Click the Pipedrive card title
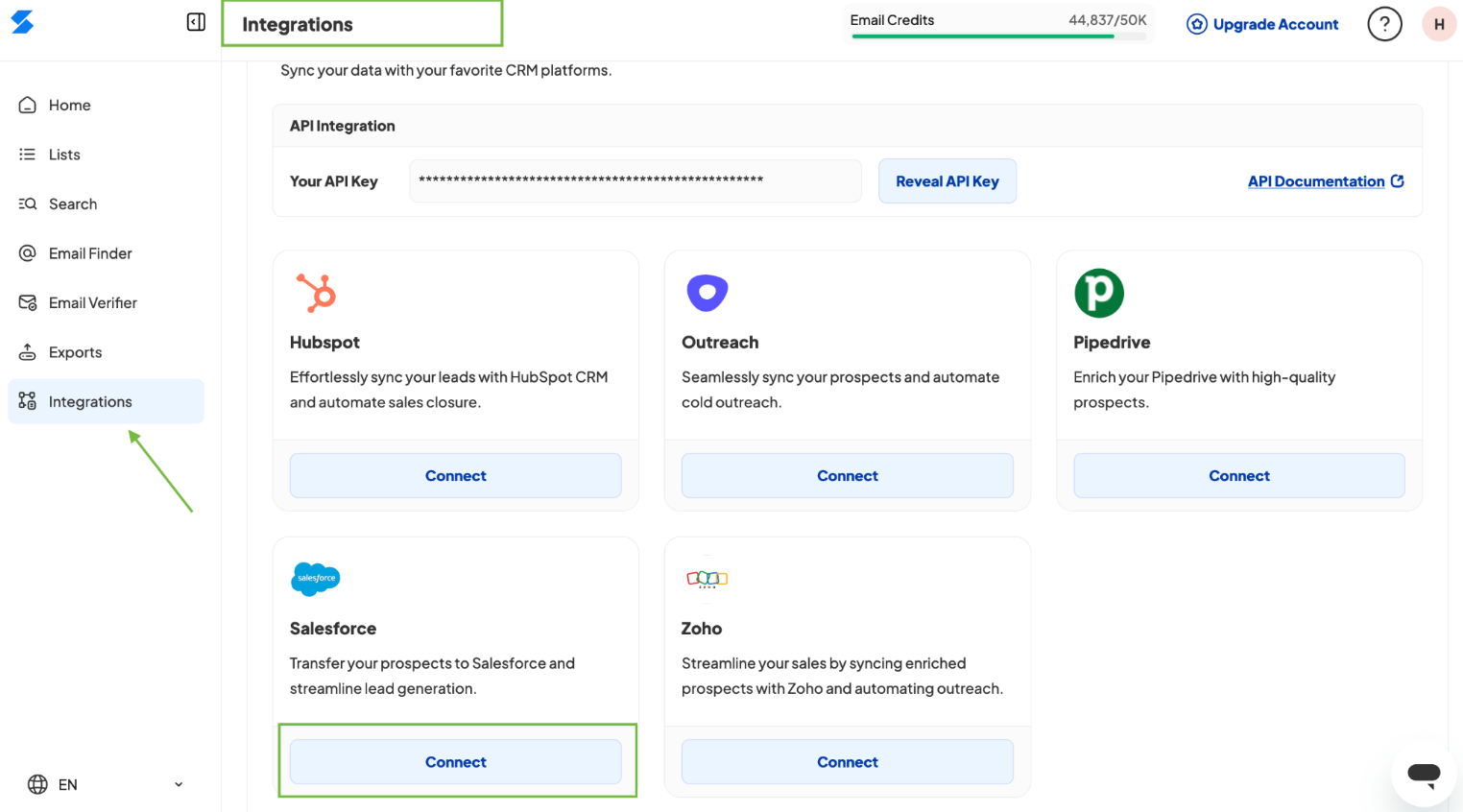1463x812 pixels. (1112, 343)
